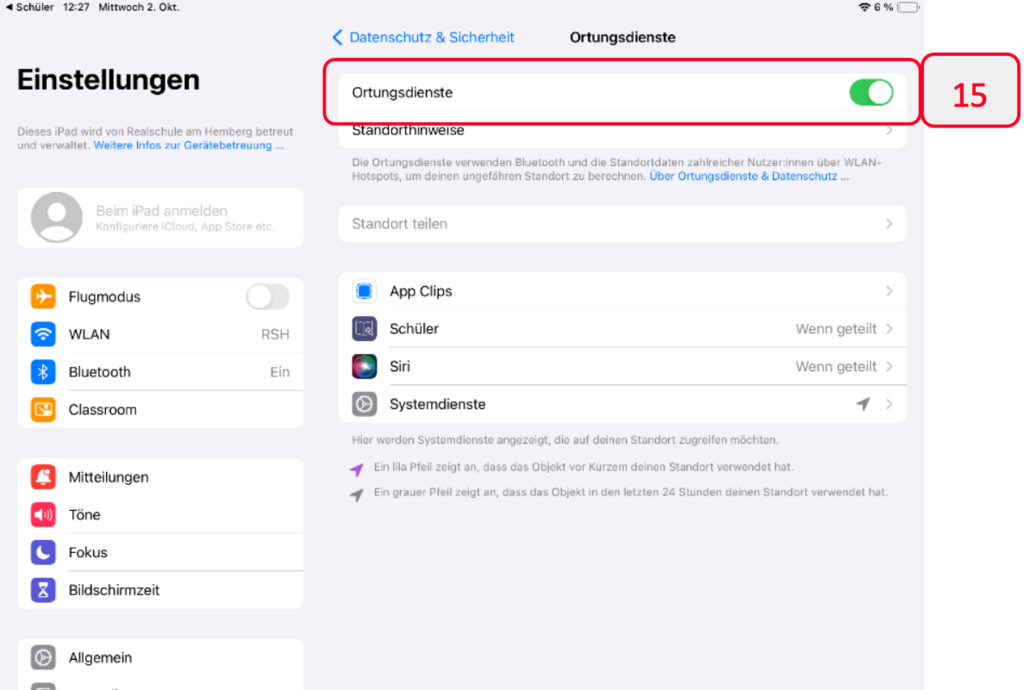
Task: Tap the Bluetooth icon in sidebar
Action: click(43, 372)
